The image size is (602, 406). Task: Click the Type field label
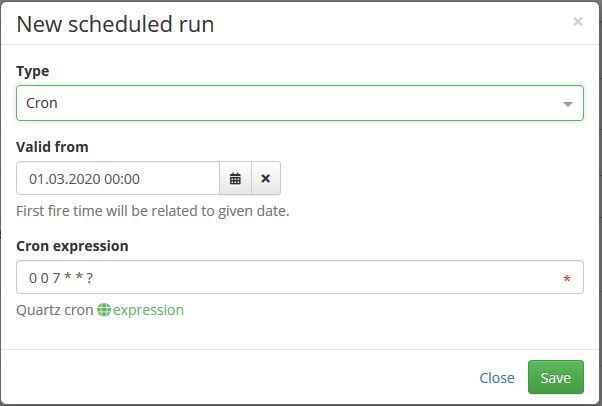click(33, 71)
